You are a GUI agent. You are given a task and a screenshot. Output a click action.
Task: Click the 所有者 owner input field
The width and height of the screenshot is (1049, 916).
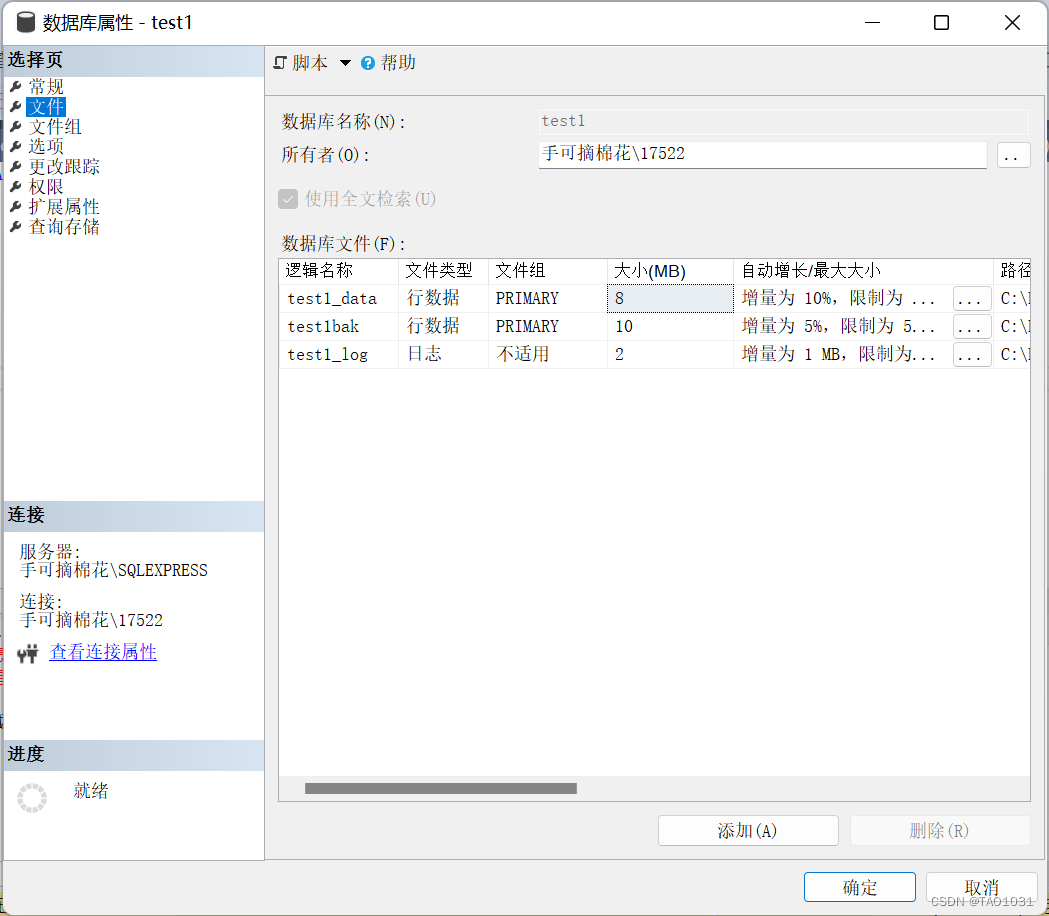pos(763,155)
